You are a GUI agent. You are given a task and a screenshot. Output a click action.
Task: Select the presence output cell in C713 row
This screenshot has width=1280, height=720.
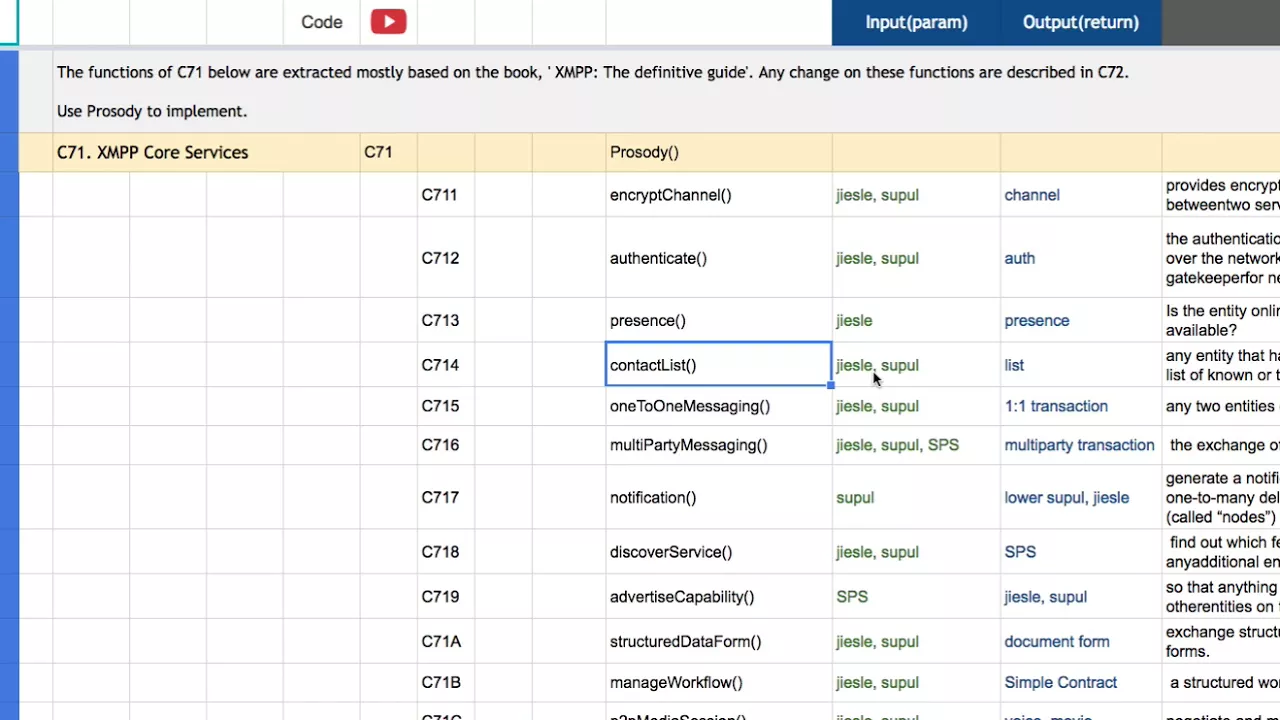point(1081,320)
